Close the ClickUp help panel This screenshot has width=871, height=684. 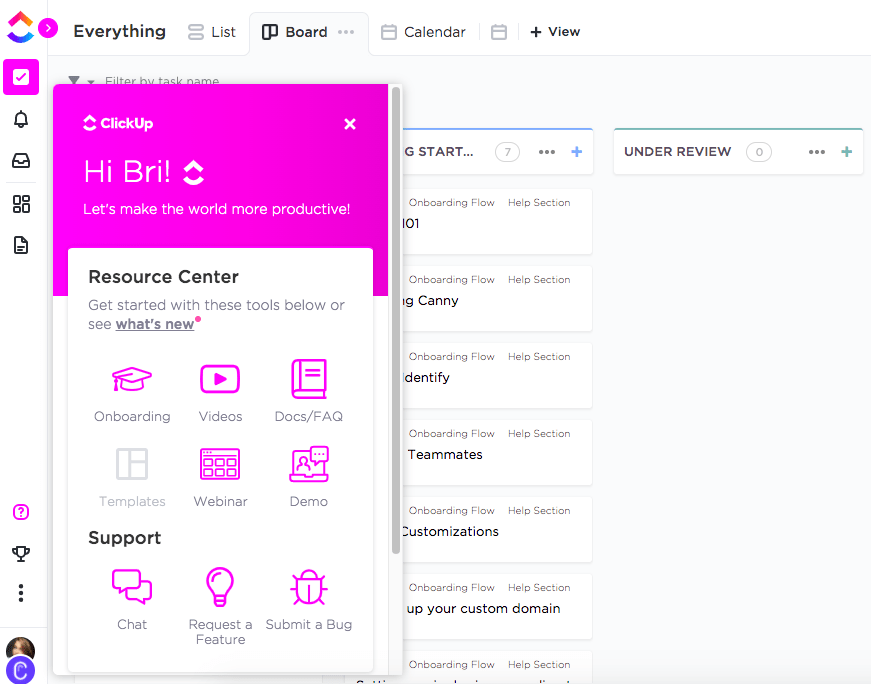pyautogui.click(x=350, y=124)
